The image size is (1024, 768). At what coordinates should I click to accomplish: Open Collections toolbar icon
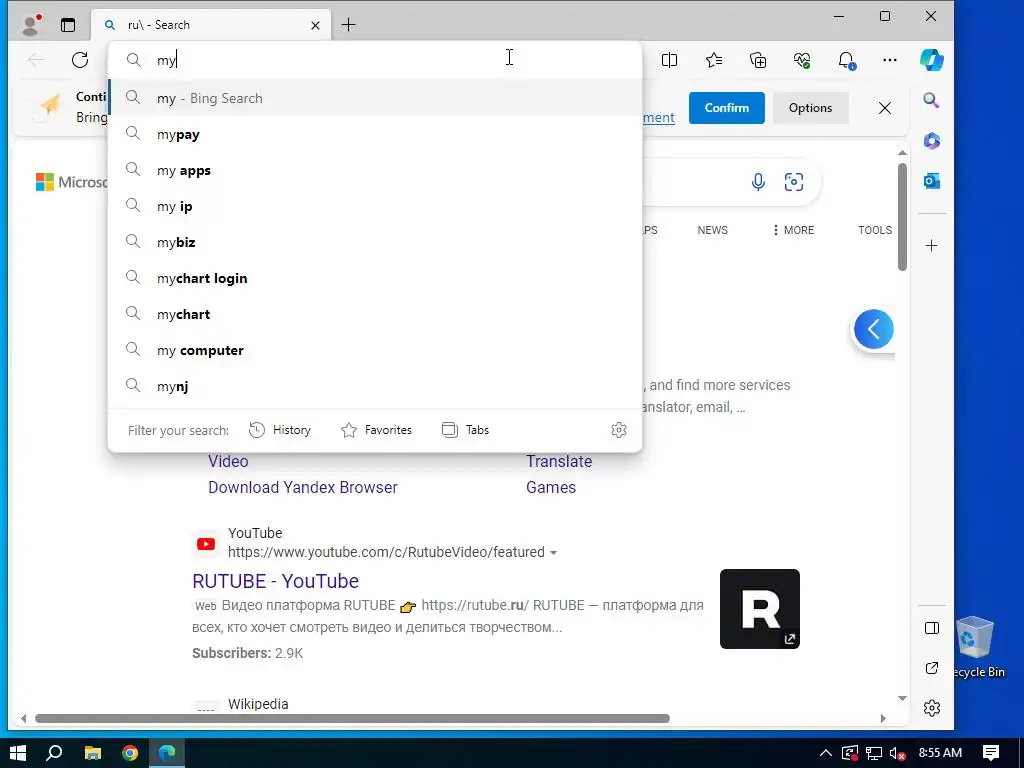click(x=758, y=60)
